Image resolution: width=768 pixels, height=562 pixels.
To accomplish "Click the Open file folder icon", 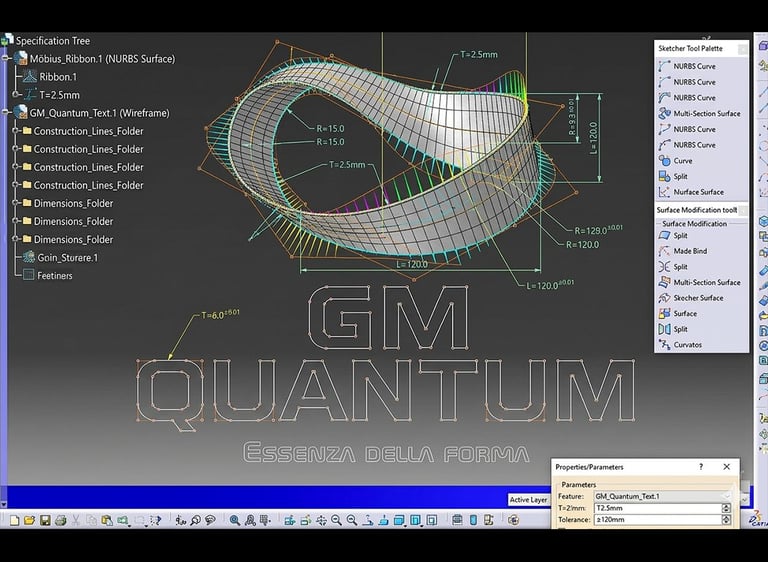I will (x=29, y=520).
